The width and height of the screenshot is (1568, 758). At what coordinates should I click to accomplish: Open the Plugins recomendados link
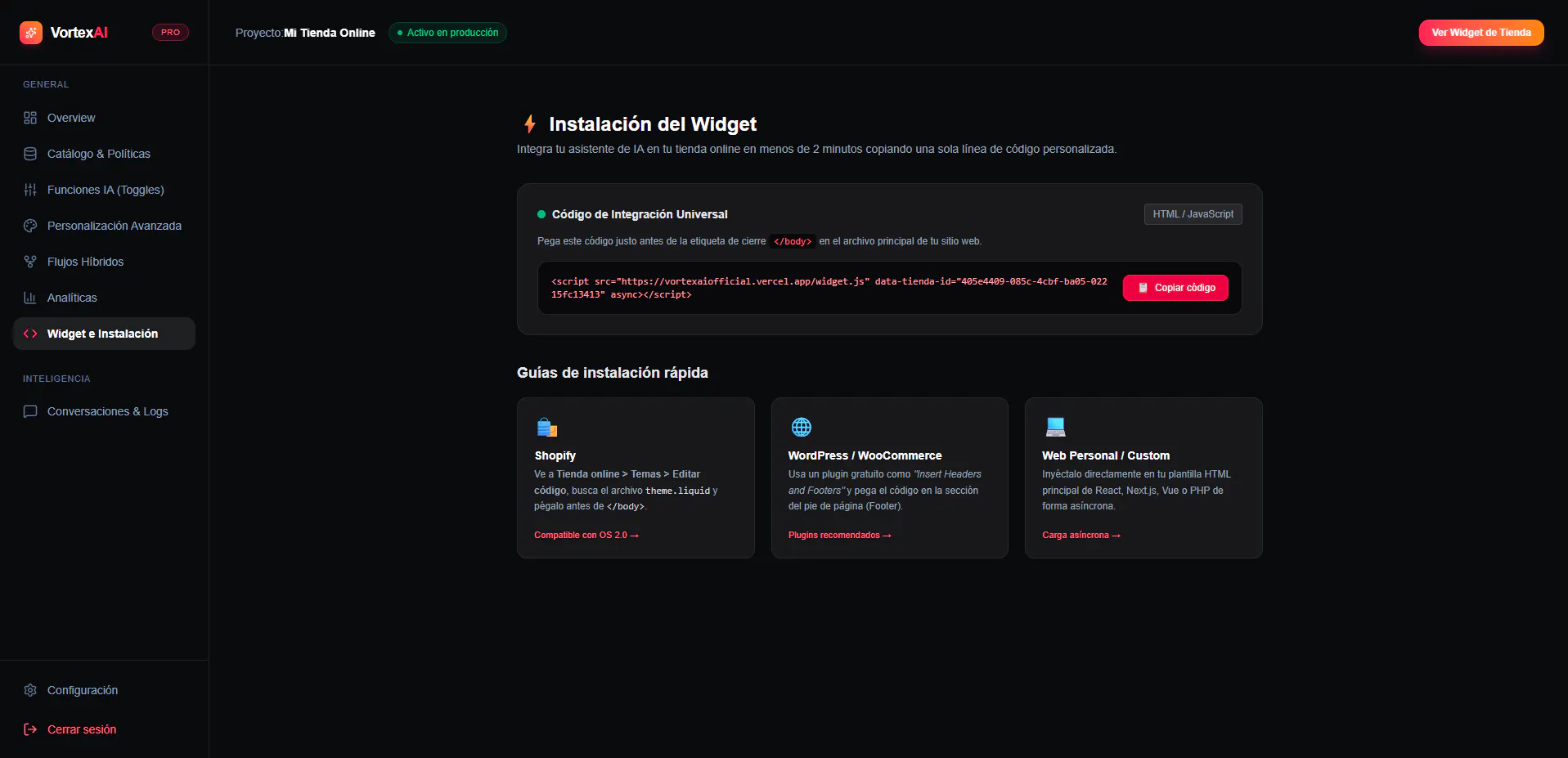(839, 536)
